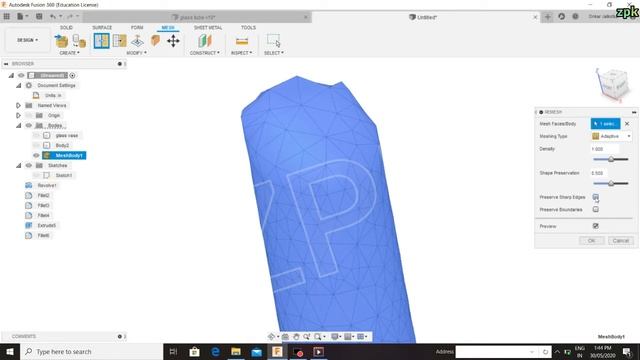Open the Construct dropdown menu

click(204, 53)
